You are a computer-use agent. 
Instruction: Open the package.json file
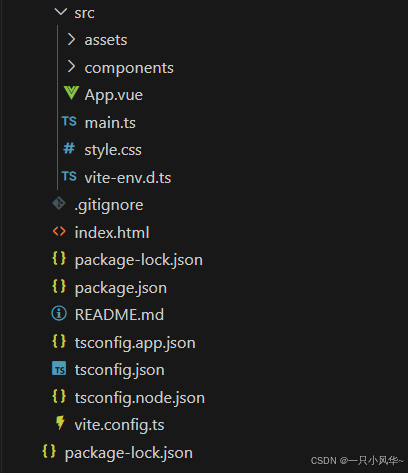point(121,288)
